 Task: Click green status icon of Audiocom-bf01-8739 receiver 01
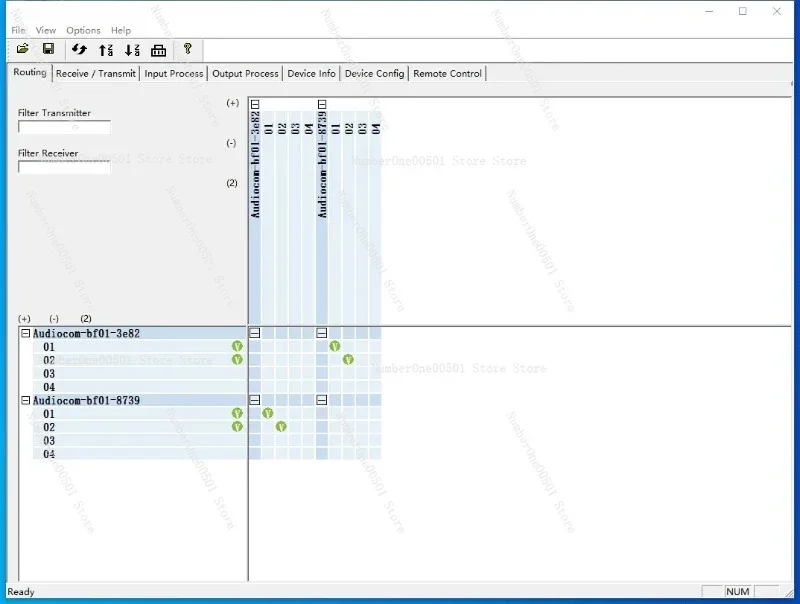click(237, 413)
